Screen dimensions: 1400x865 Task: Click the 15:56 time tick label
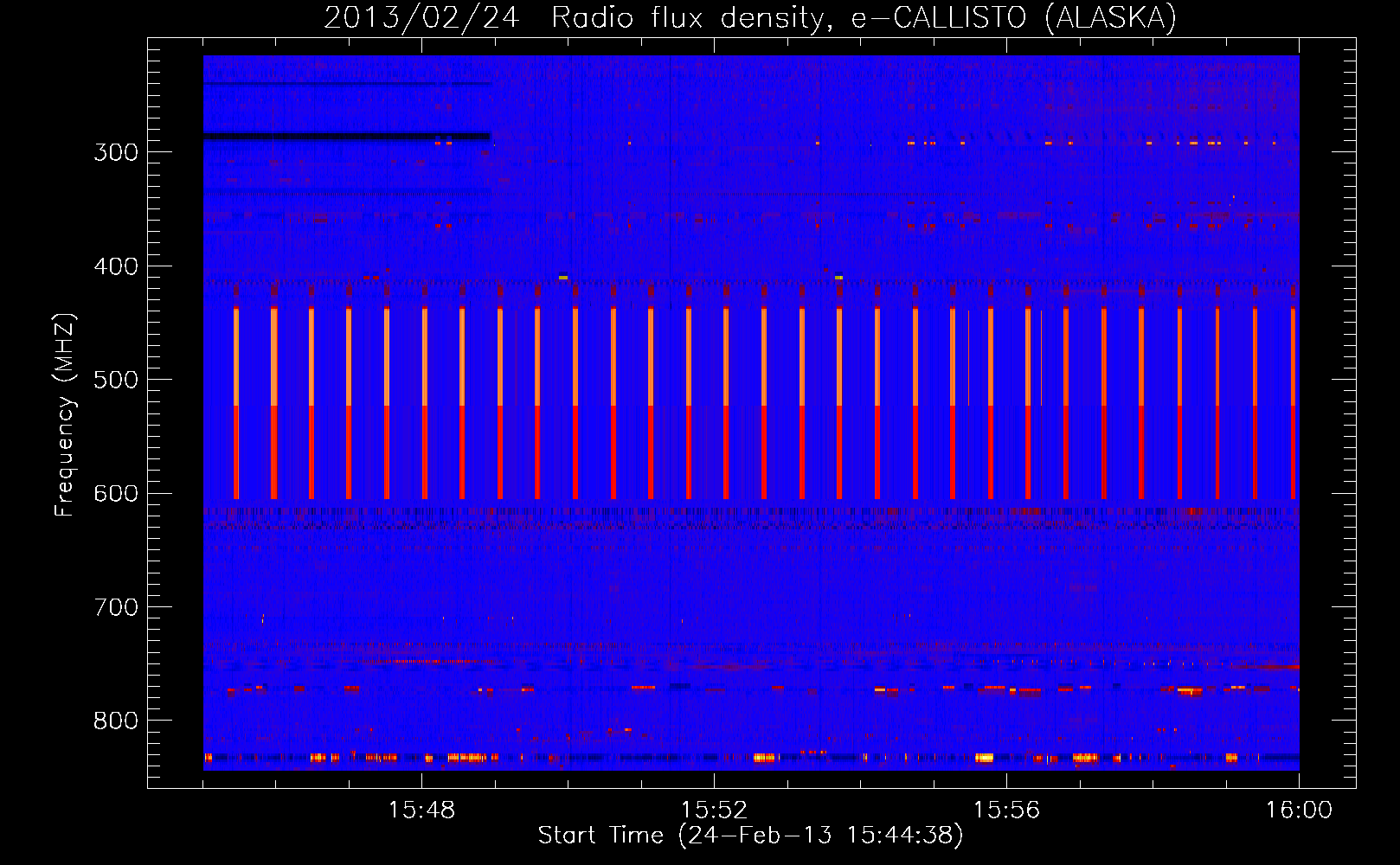1006,811
